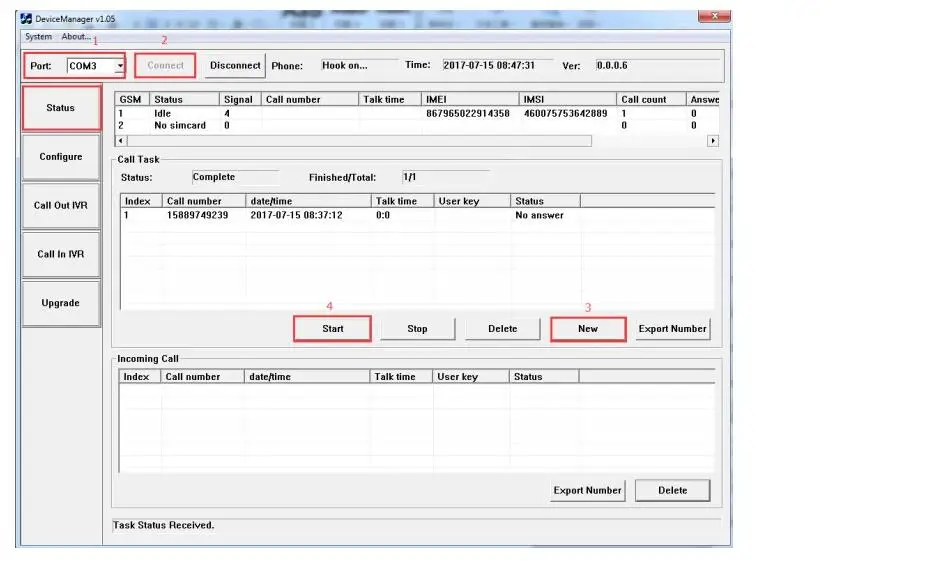The width and height of the screenshot is (937, 562).
Task: Select call task row 15889749239
Action: click(x=197, y=215)
